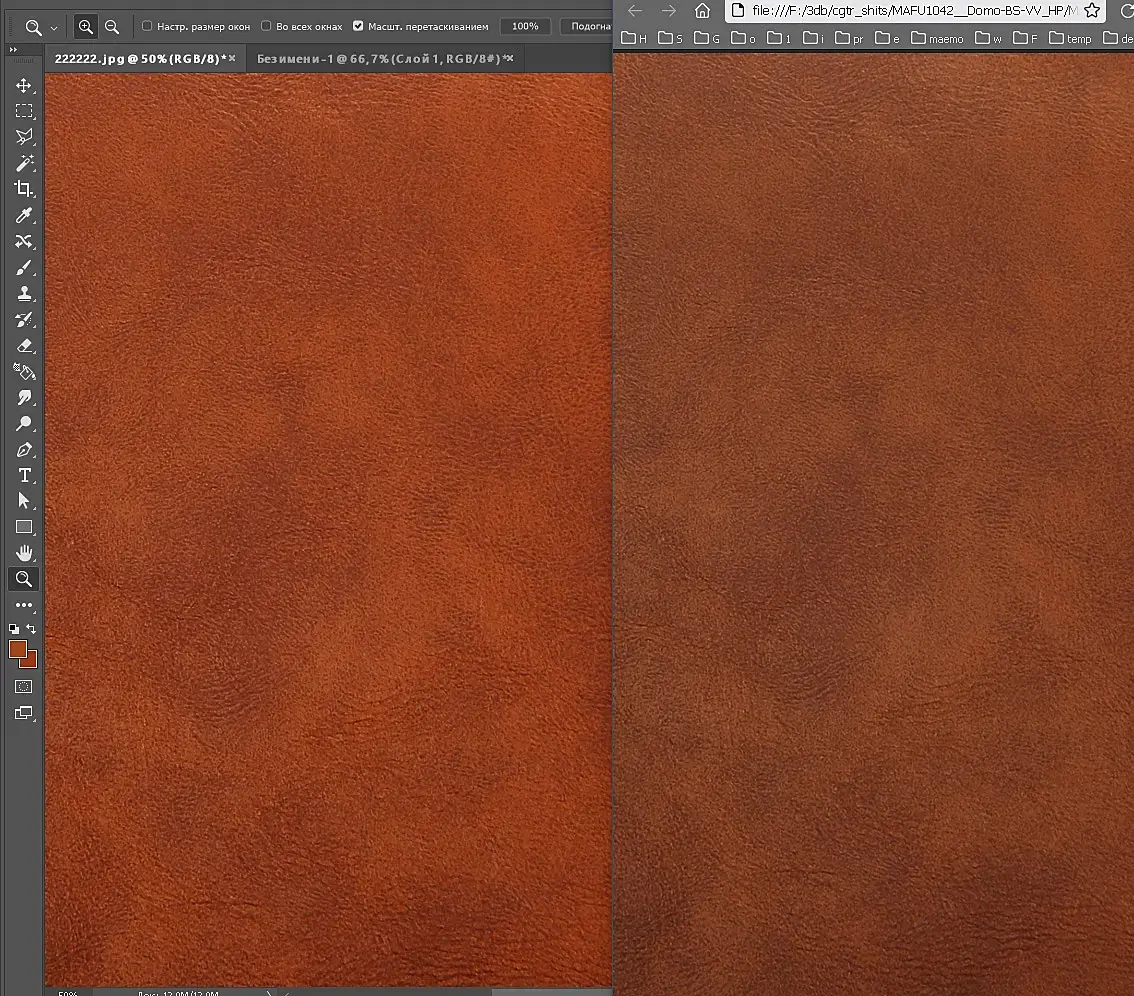Image resolution: width=1134 pixels, height=996 pixels.
Task: Open the 'temp' bookmarks folder
Action: pos(1070,38)
